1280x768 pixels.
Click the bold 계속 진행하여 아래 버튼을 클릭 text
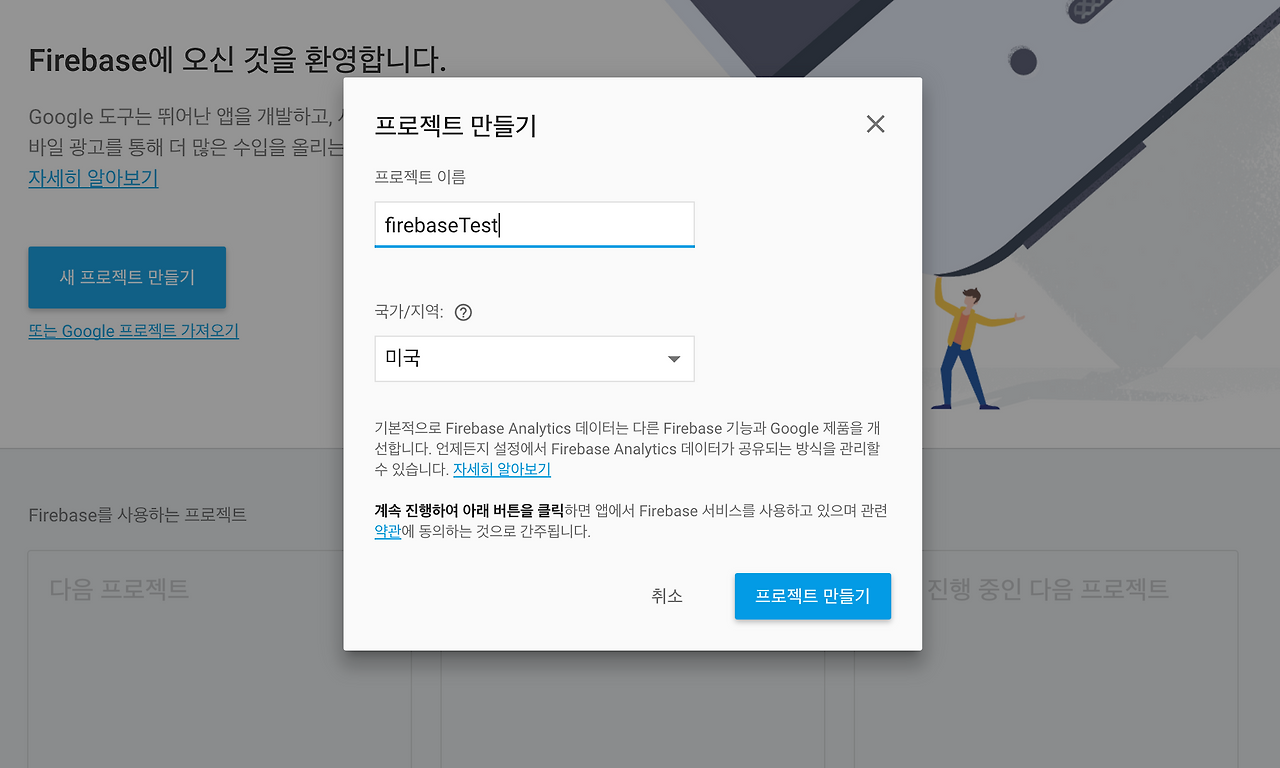[469, 511]
